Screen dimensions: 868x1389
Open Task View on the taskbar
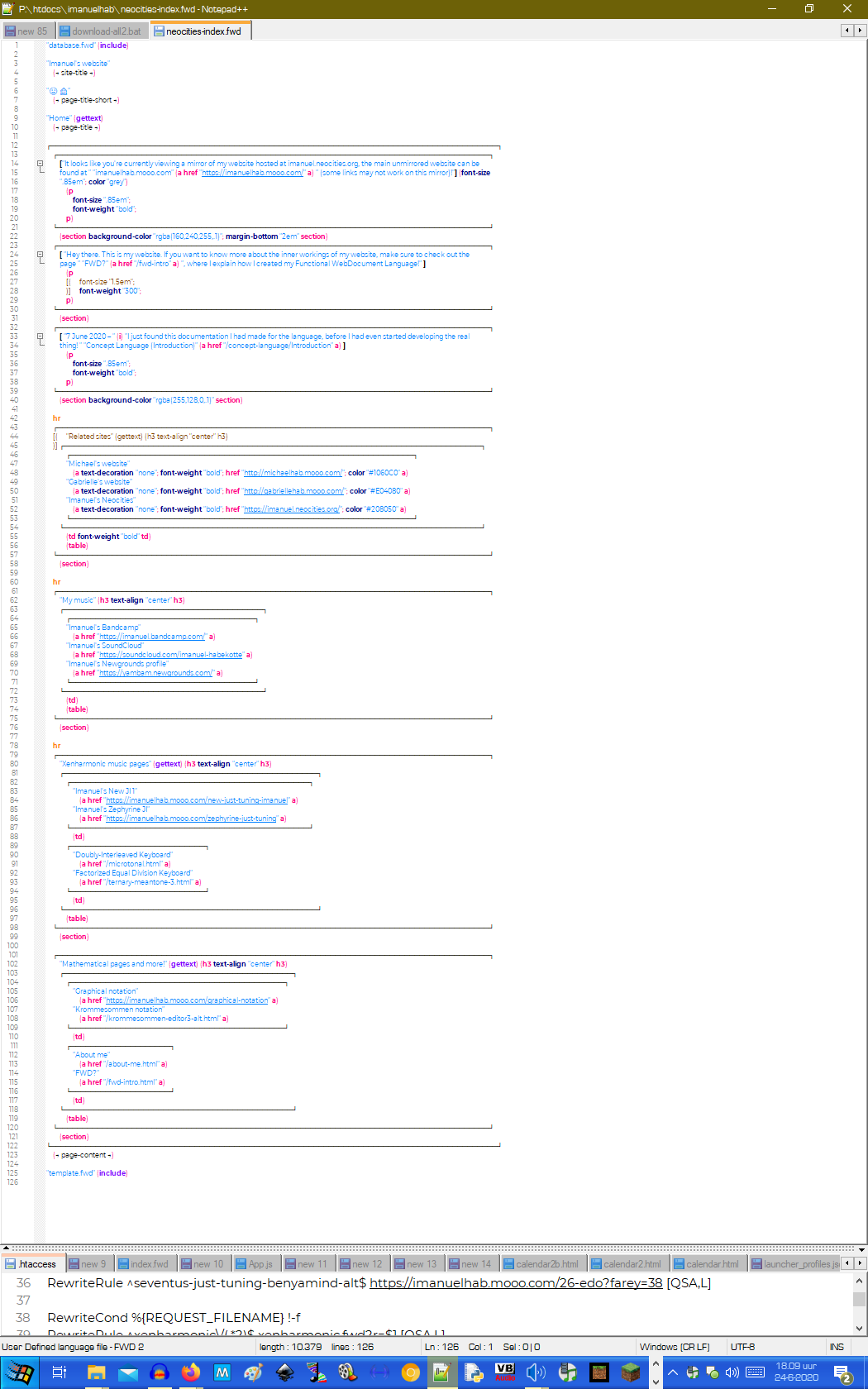[59, 1372]
